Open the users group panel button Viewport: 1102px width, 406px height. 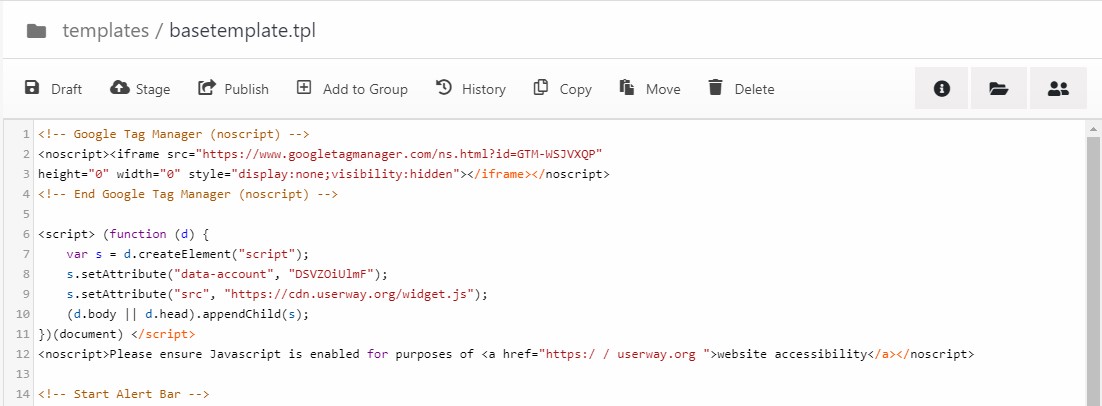[1058, 89]
